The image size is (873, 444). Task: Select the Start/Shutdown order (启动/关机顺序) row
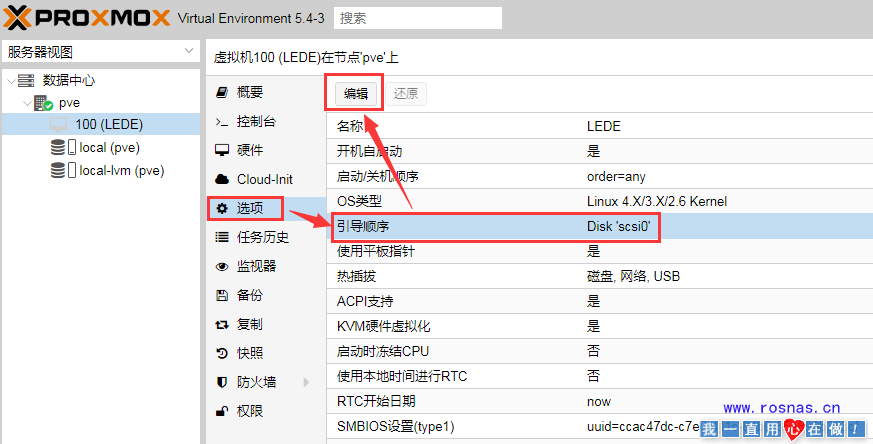tap(600, 176)
